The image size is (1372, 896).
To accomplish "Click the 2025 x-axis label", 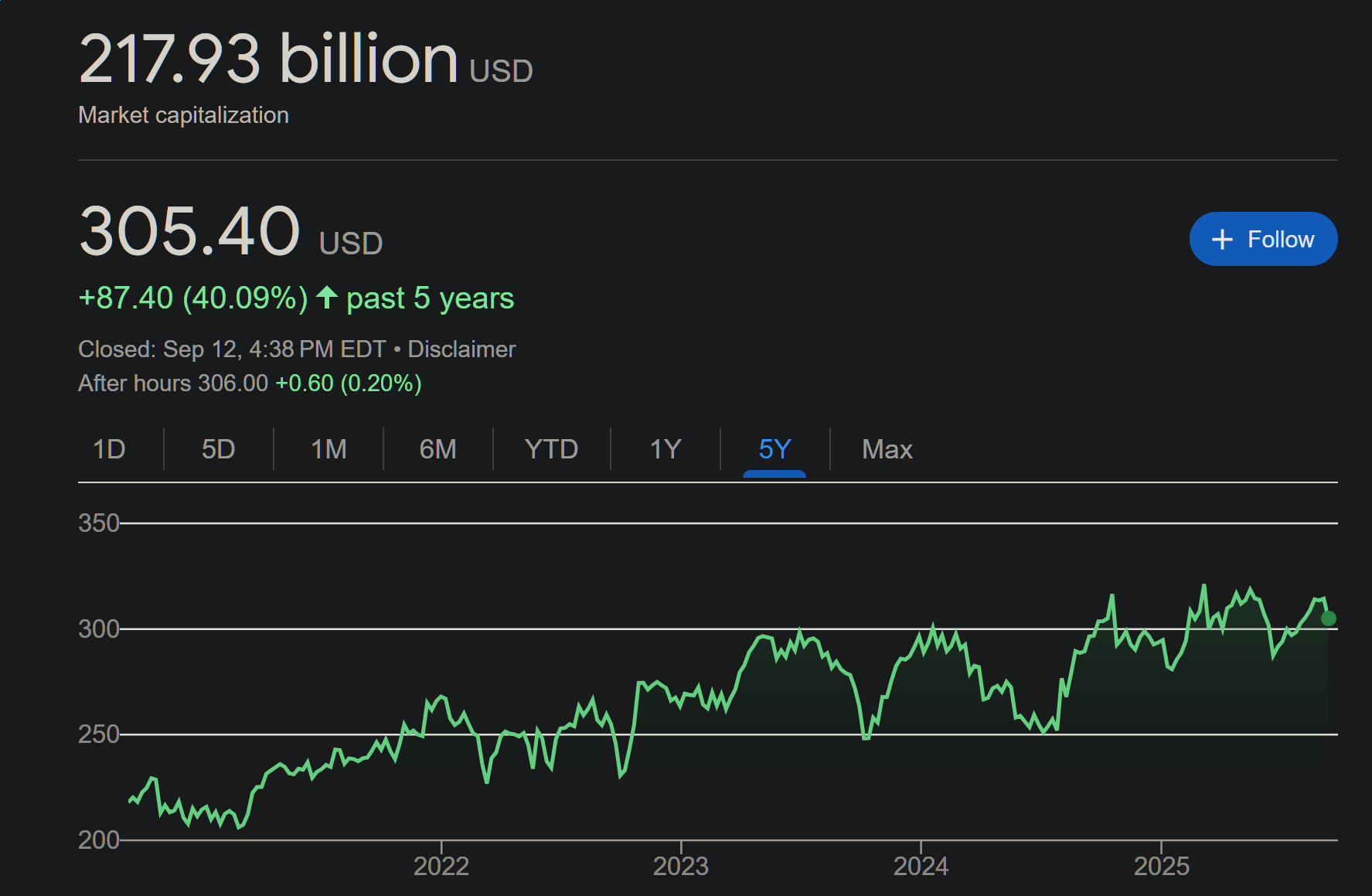I will (x=1162, y=867).
